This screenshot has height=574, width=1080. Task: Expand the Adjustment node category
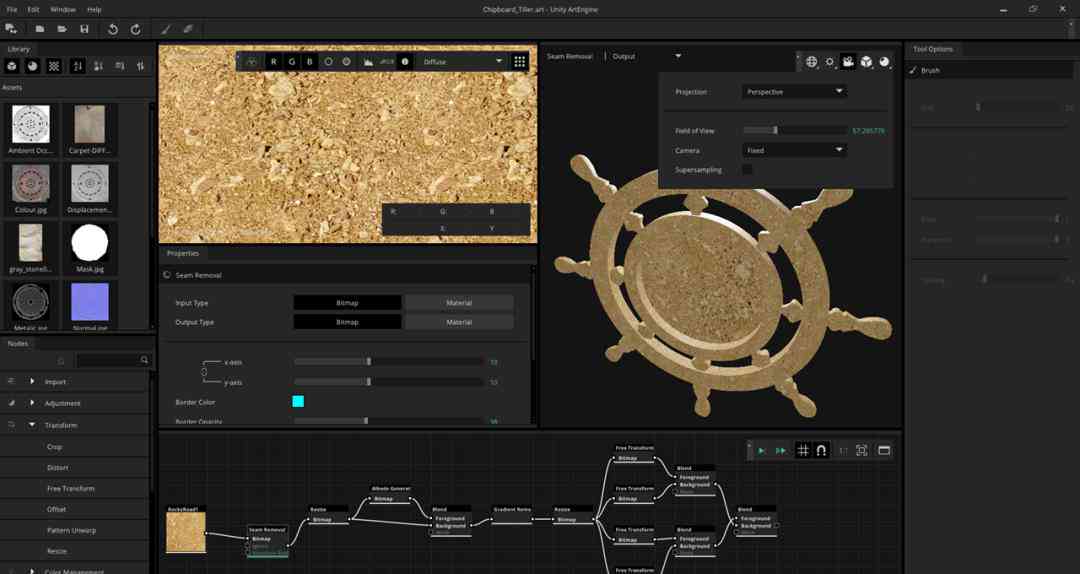click(32, 402)
